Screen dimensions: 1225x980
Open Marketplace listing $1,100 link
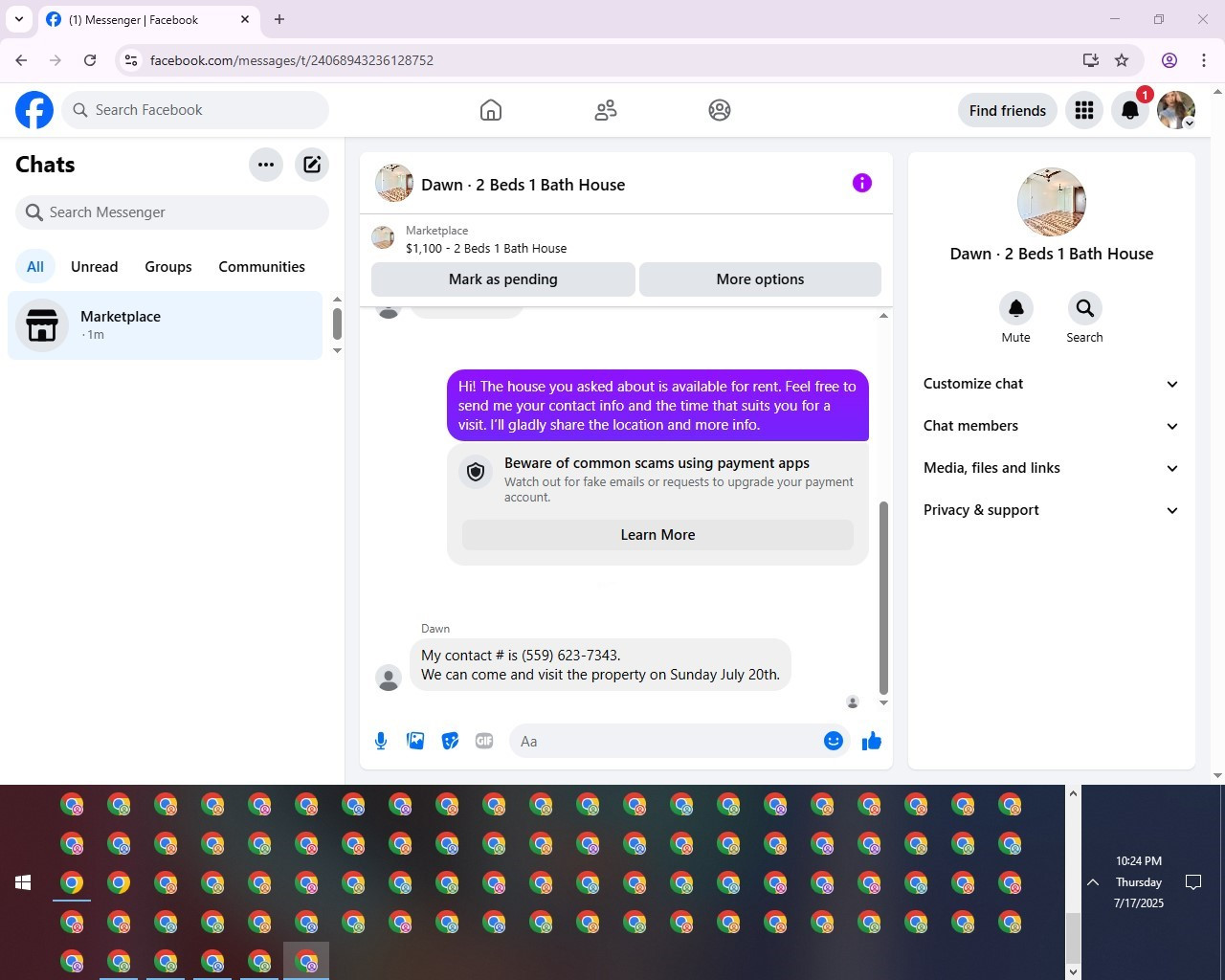(486, 248)
